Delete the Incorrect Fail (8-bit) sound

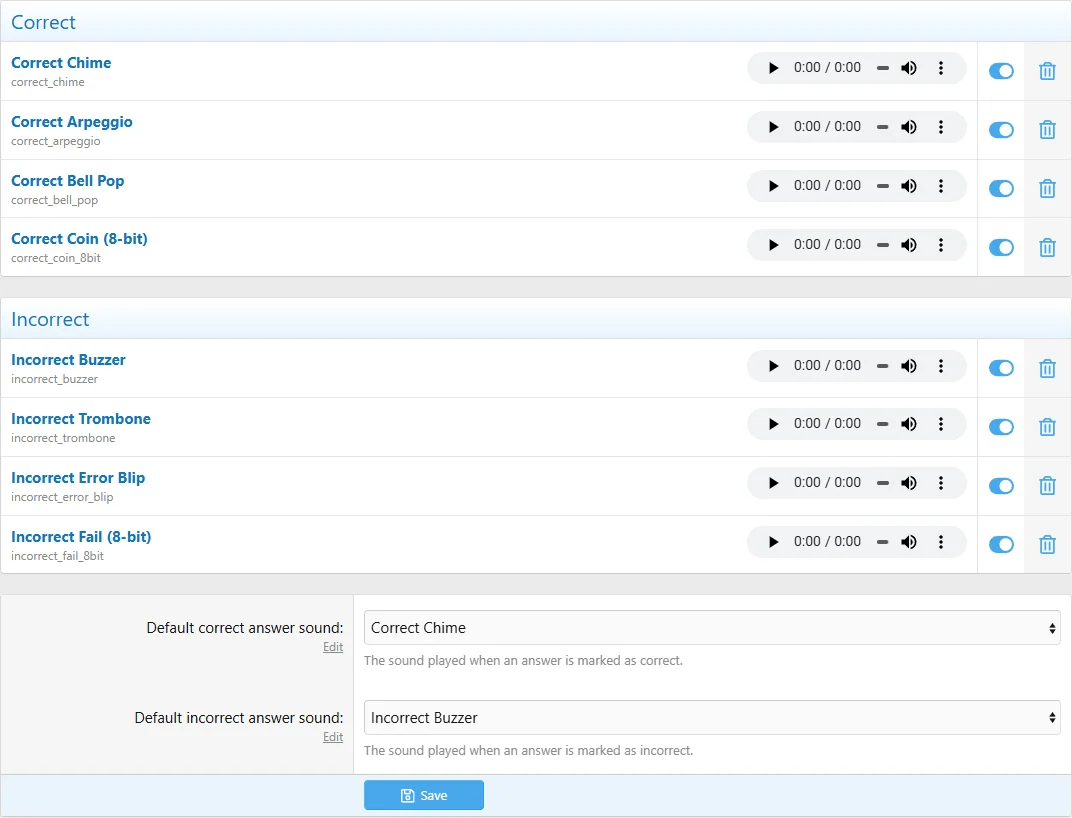[x=1047, y=545]
